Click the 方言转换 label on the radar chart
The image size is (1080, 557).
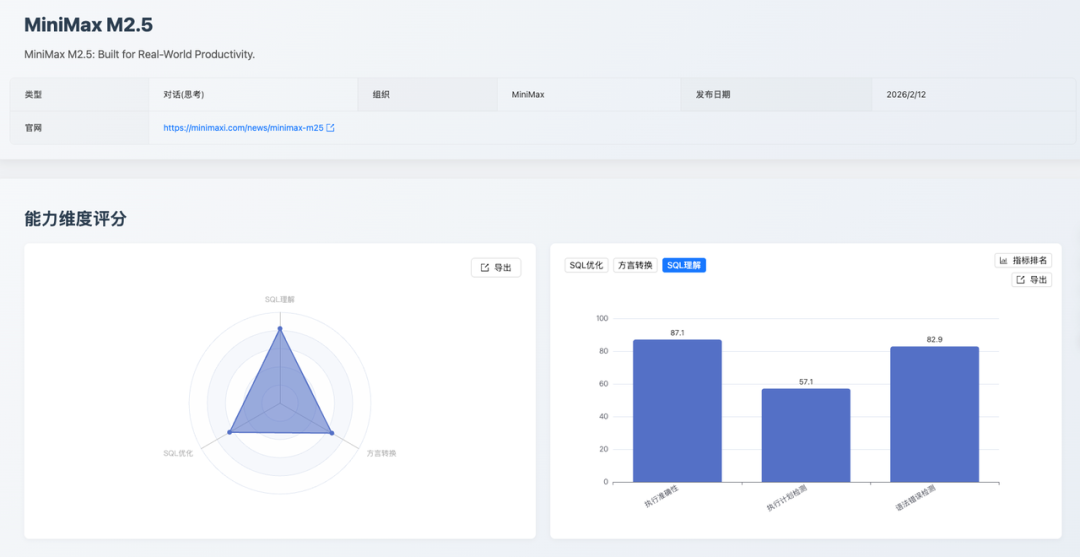tap(381, 453)
